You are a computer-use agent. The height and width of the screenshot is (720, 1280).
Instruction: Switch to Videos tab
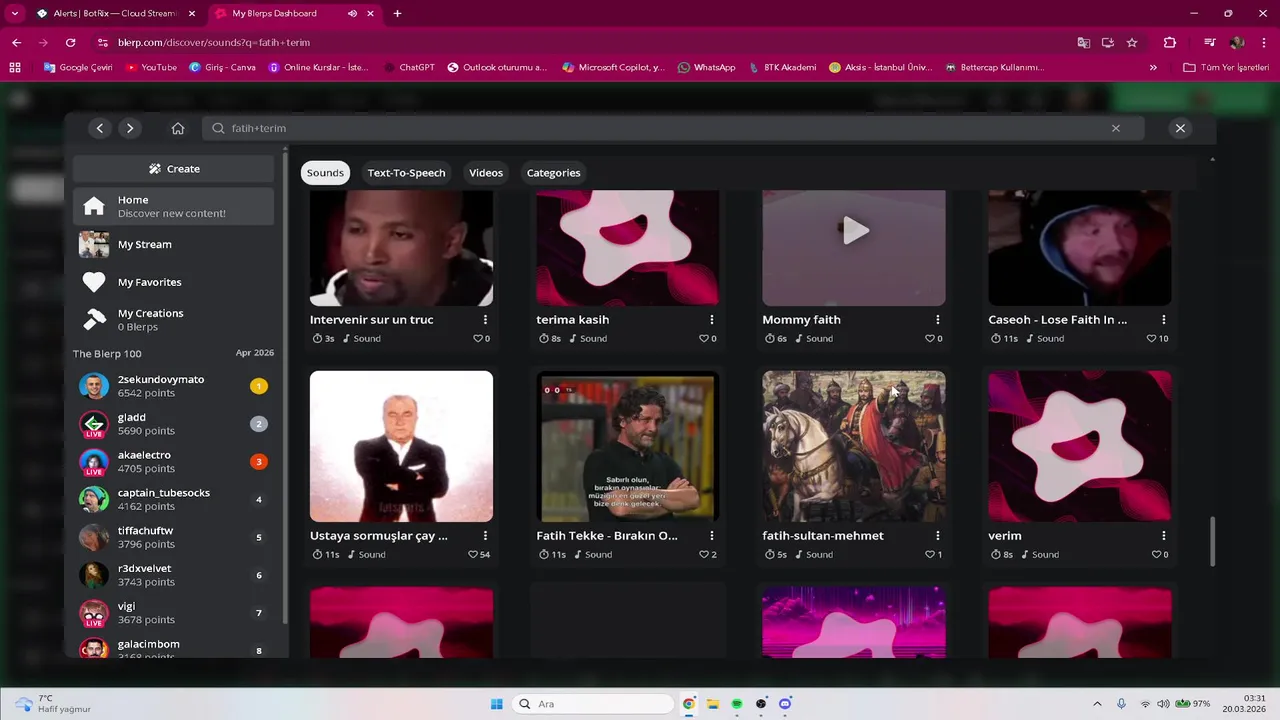pos(486,173)
